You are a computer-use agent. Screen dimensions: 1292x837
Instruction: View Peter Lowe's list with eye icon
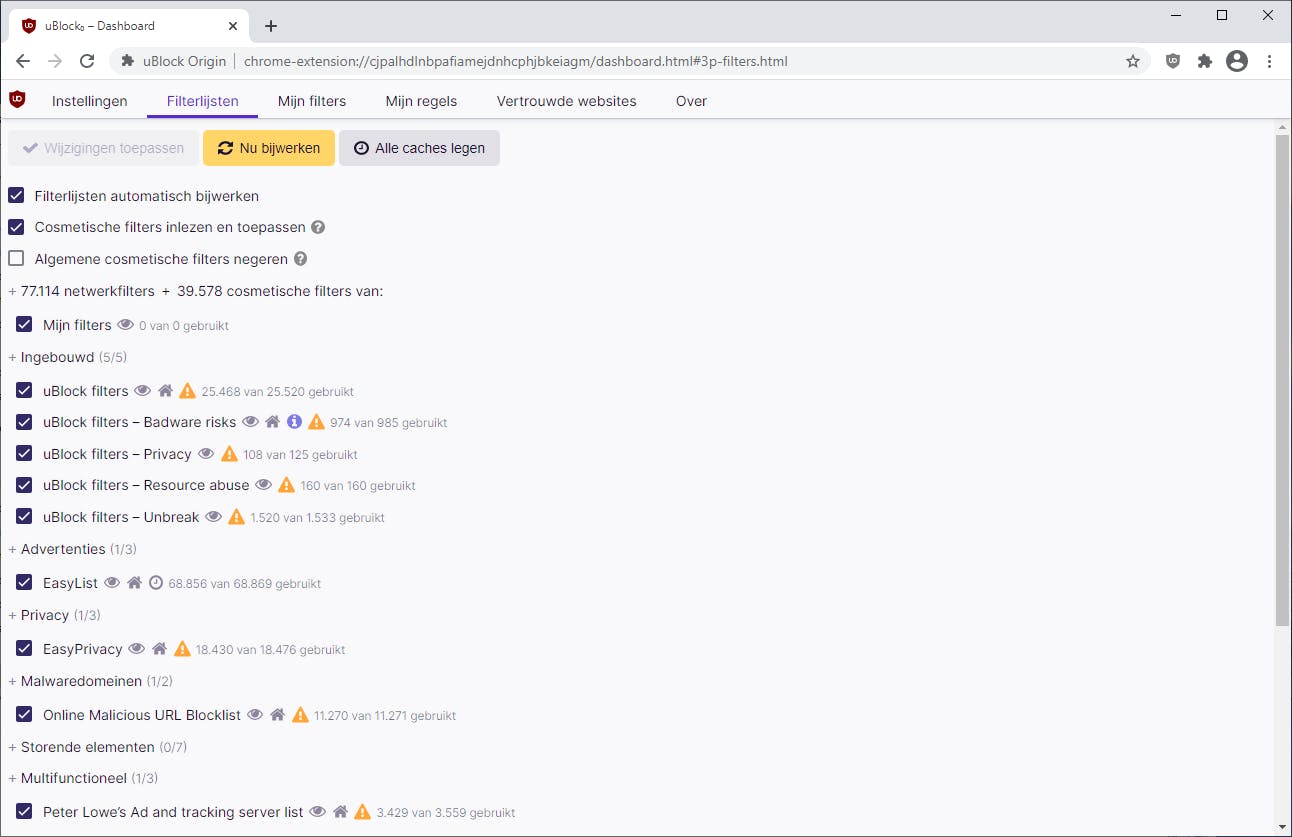point(318,812)
